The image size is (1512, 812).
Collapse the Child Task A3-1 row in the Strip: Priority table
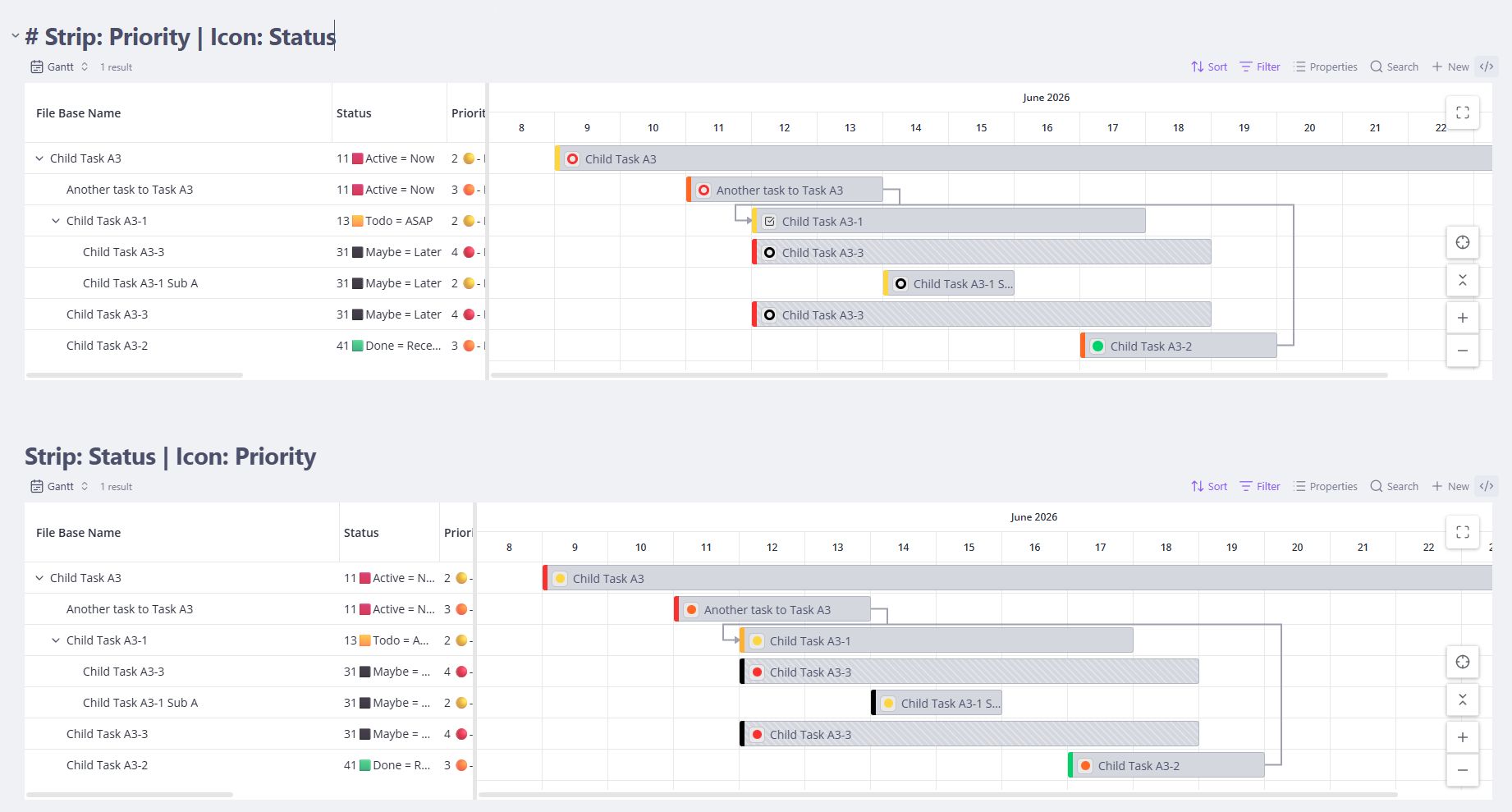click(56, 221)
